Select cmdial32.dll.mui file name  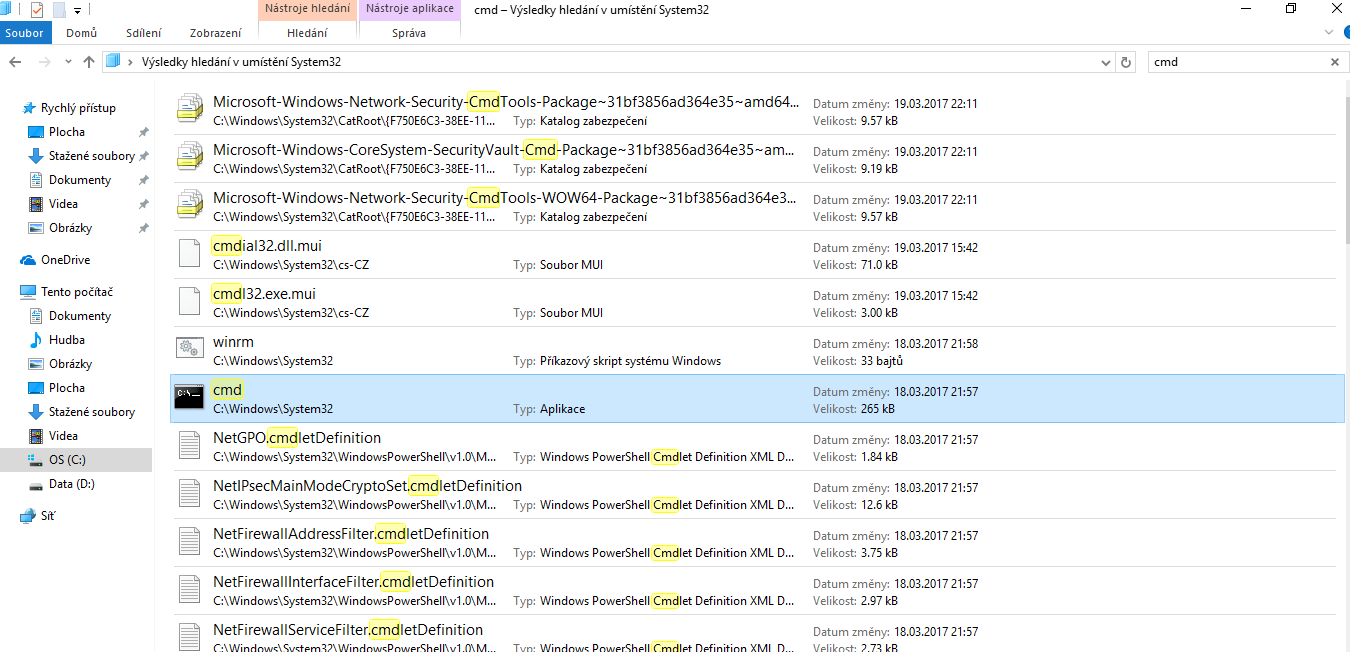(x=267, y=246)
